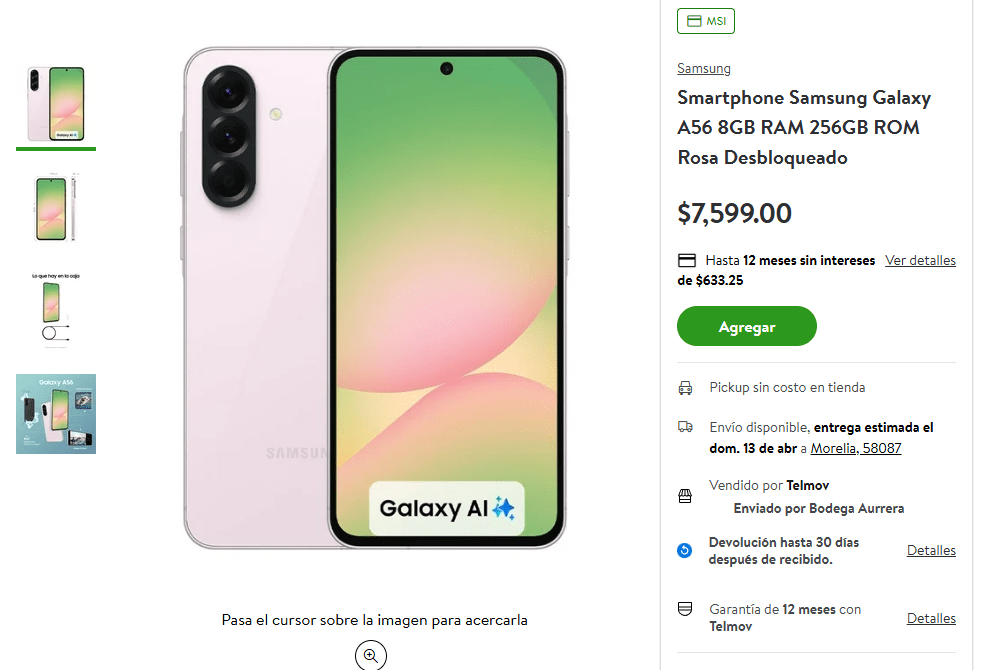Open Ver detalles for monthly payments
The width and height of the screenshot is (987, 670).
click(x=920, y=260)
